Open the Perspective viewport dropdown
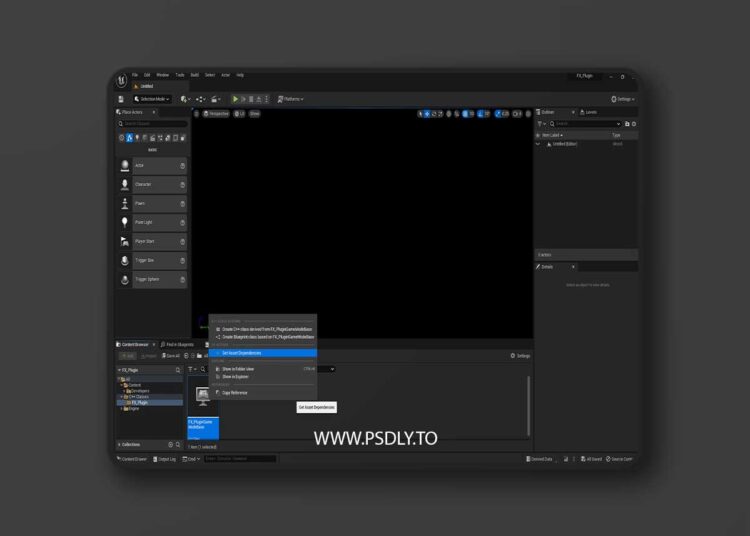750x536 pixels. (216, 114)
